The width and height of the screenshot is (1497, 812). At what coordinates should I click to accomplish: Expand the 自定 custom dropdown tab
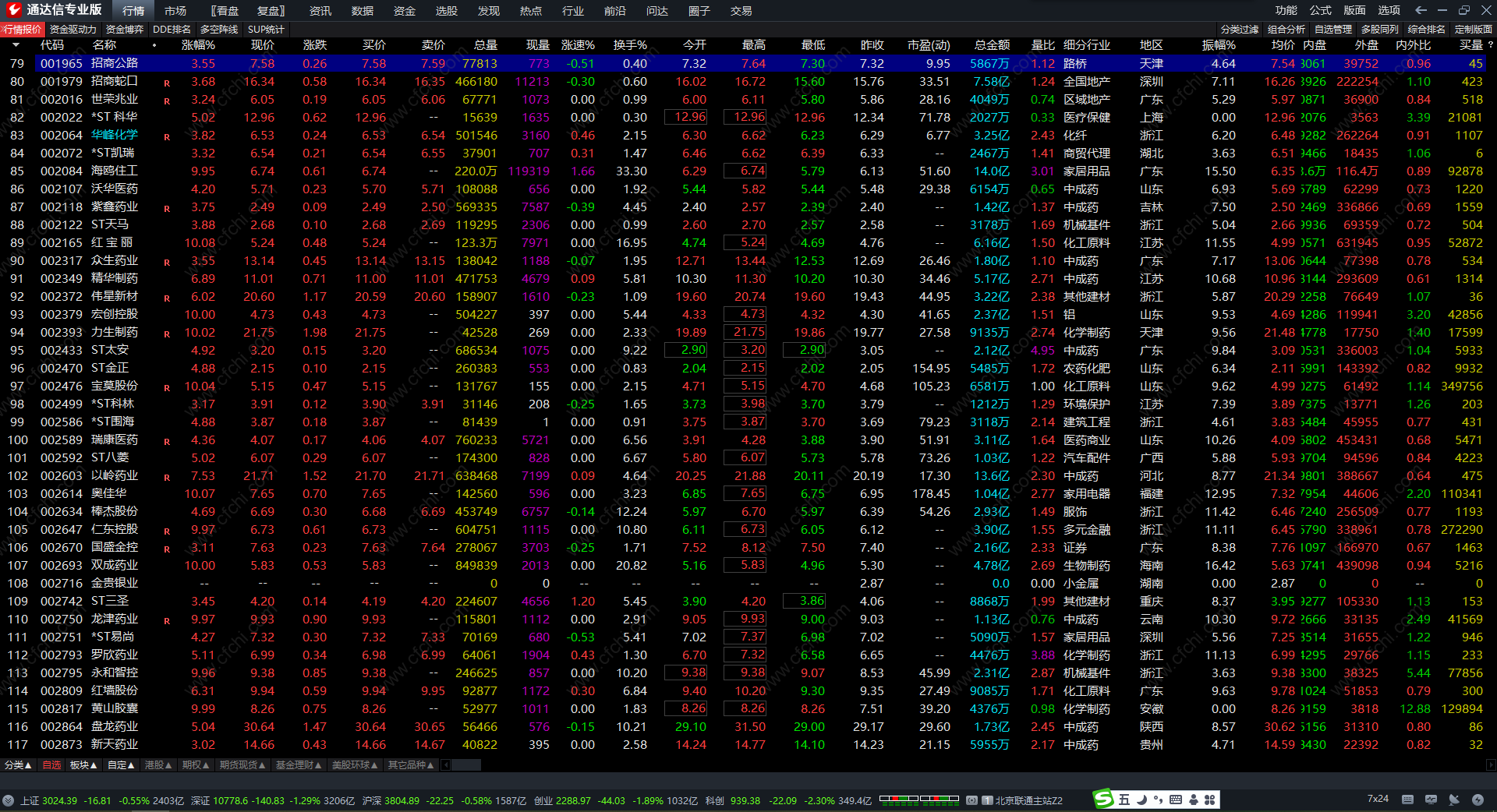click(121, 765)
